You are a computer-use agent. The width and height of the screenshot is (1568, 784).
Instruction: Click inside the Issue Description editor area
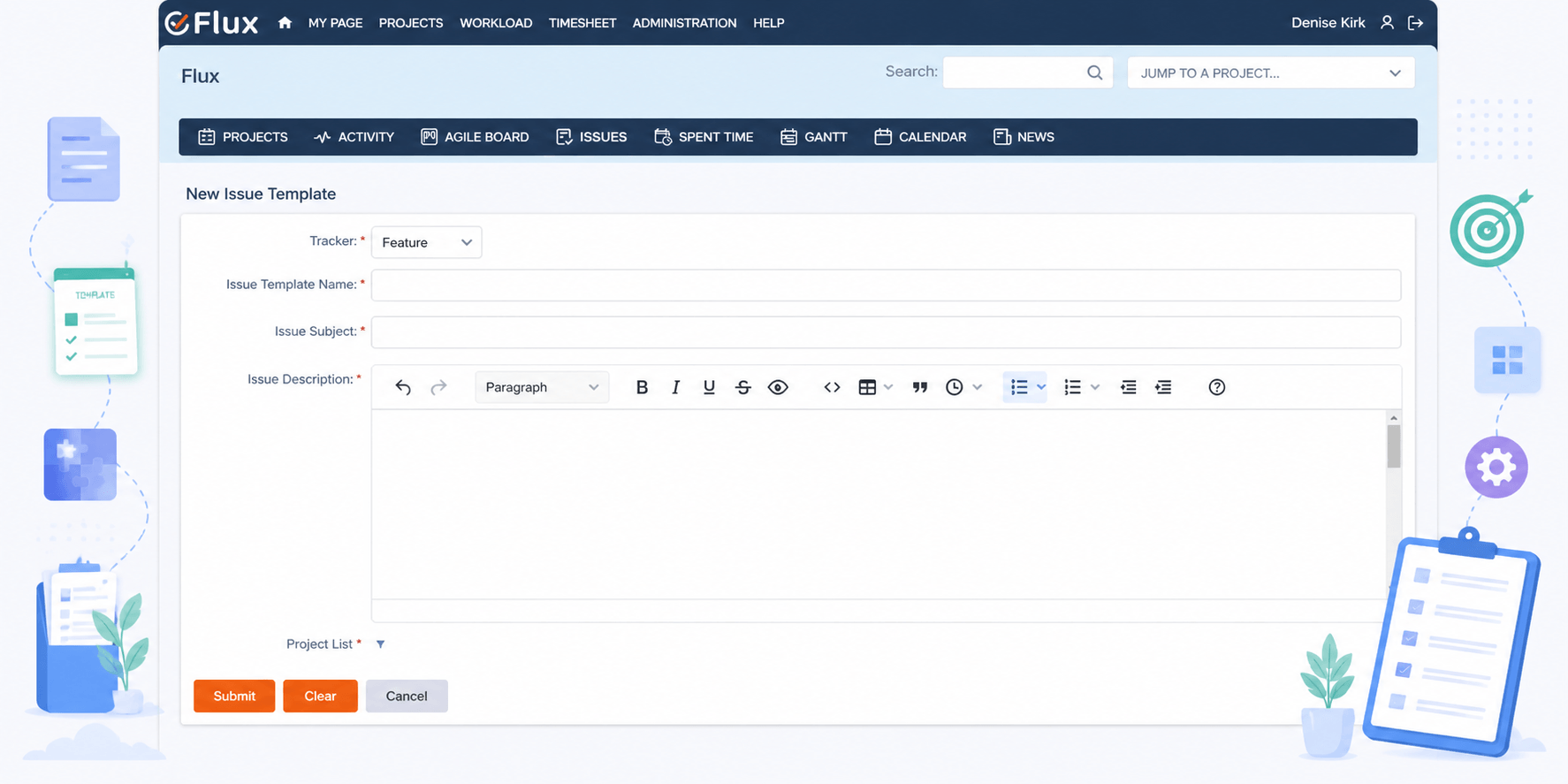(x=879, y=504)
